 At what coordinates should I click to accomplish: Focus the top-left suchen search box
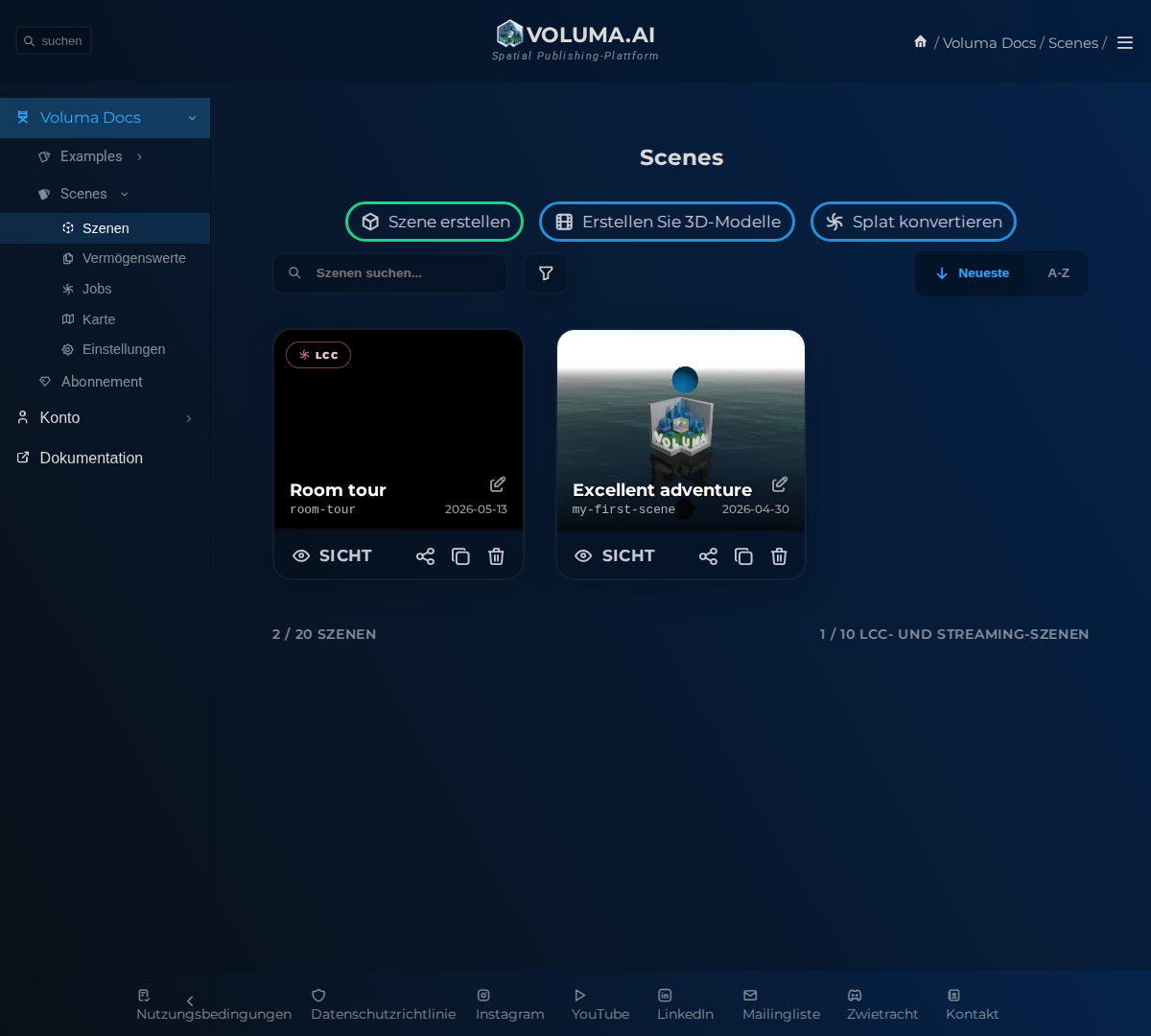[x=54, y=41]
